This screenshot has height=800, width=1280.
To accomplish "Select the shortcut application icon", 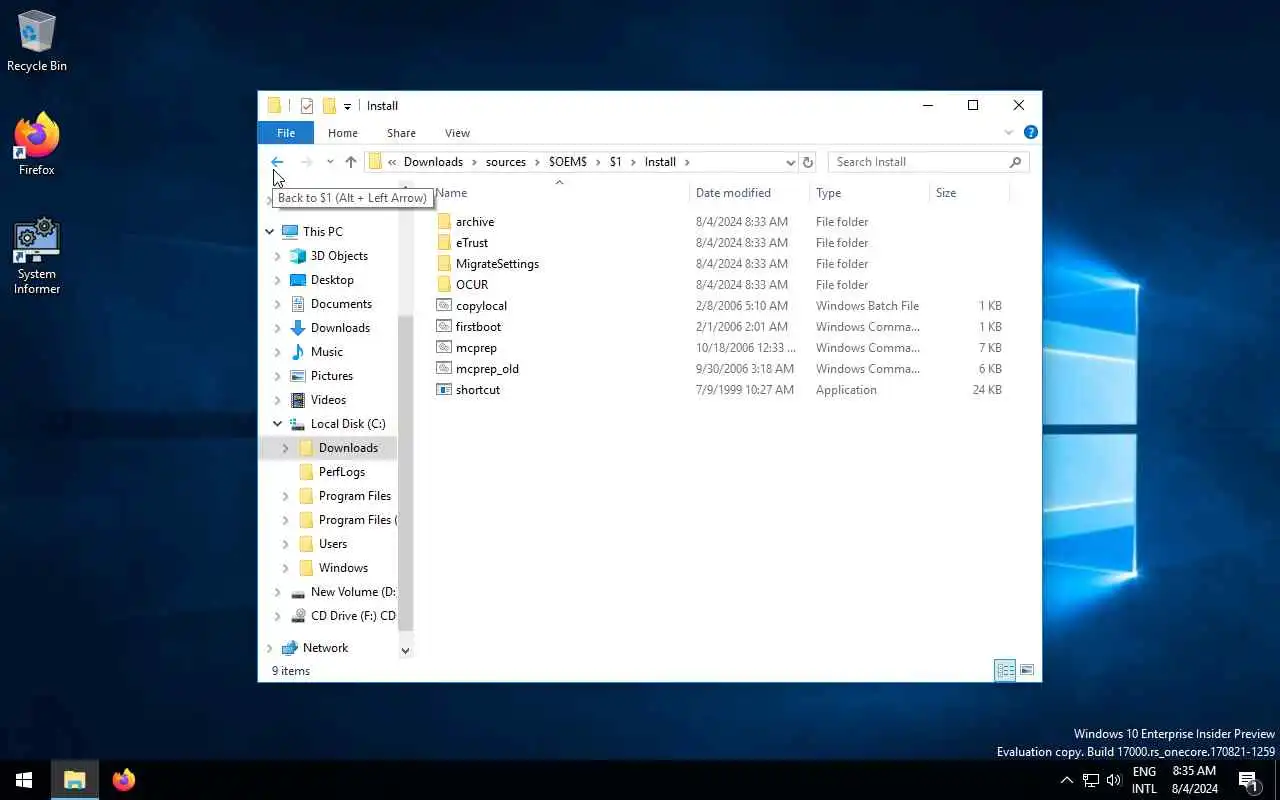I will (x=445, y=390).
